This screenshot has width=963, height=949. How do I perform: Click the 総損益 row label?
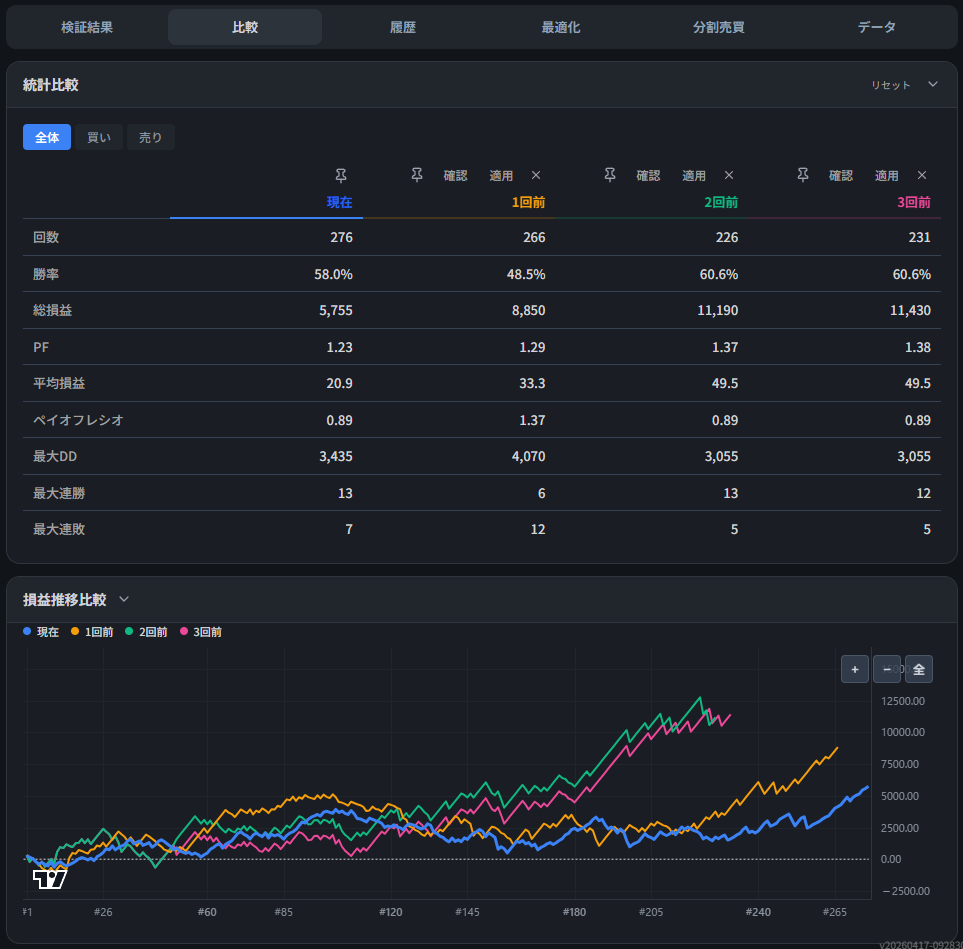pos(53,310)
